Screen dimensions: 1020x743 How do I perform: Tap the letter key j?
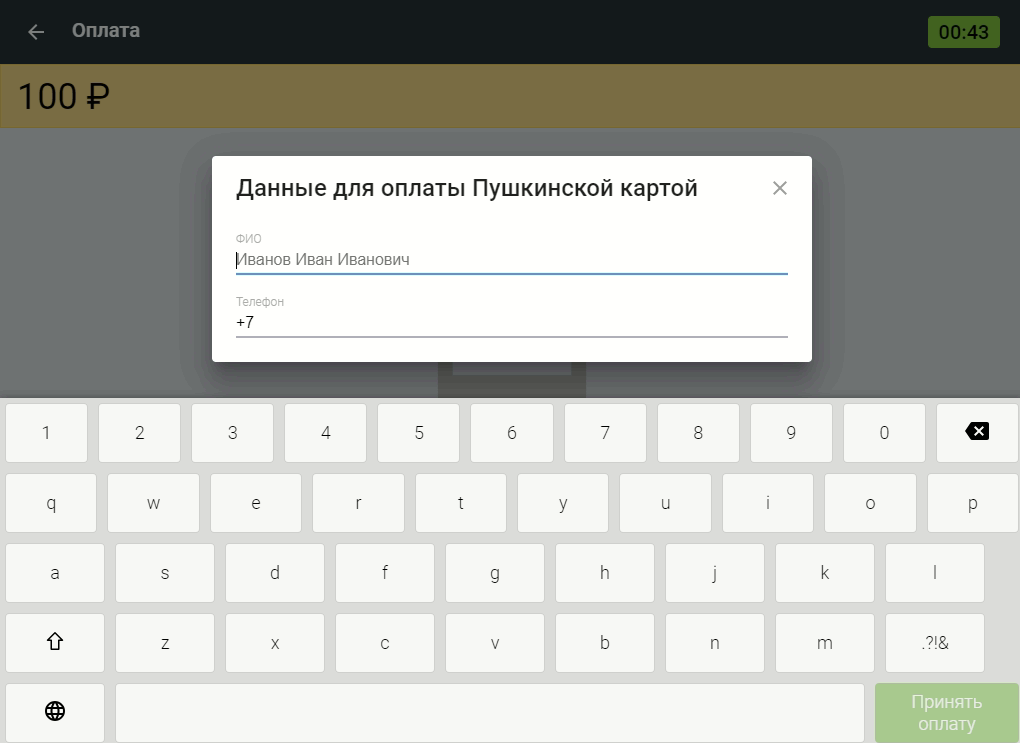[x=714, y=573]
